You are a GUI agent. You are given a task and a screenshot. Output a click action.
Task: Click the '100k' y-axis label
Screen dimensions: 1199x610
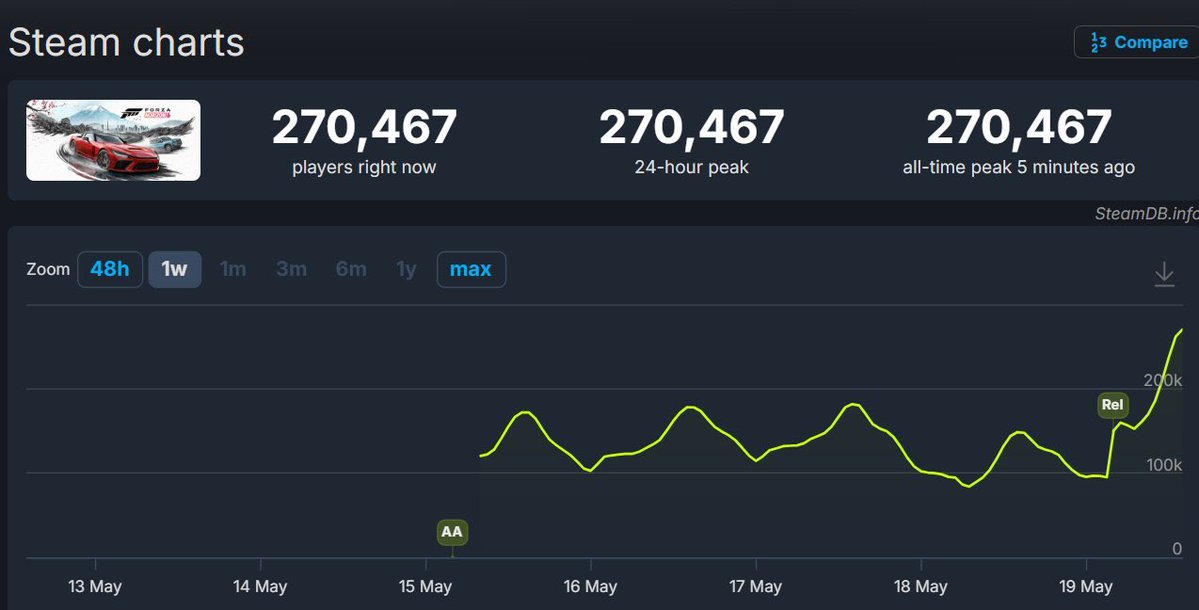(1164, 465)
